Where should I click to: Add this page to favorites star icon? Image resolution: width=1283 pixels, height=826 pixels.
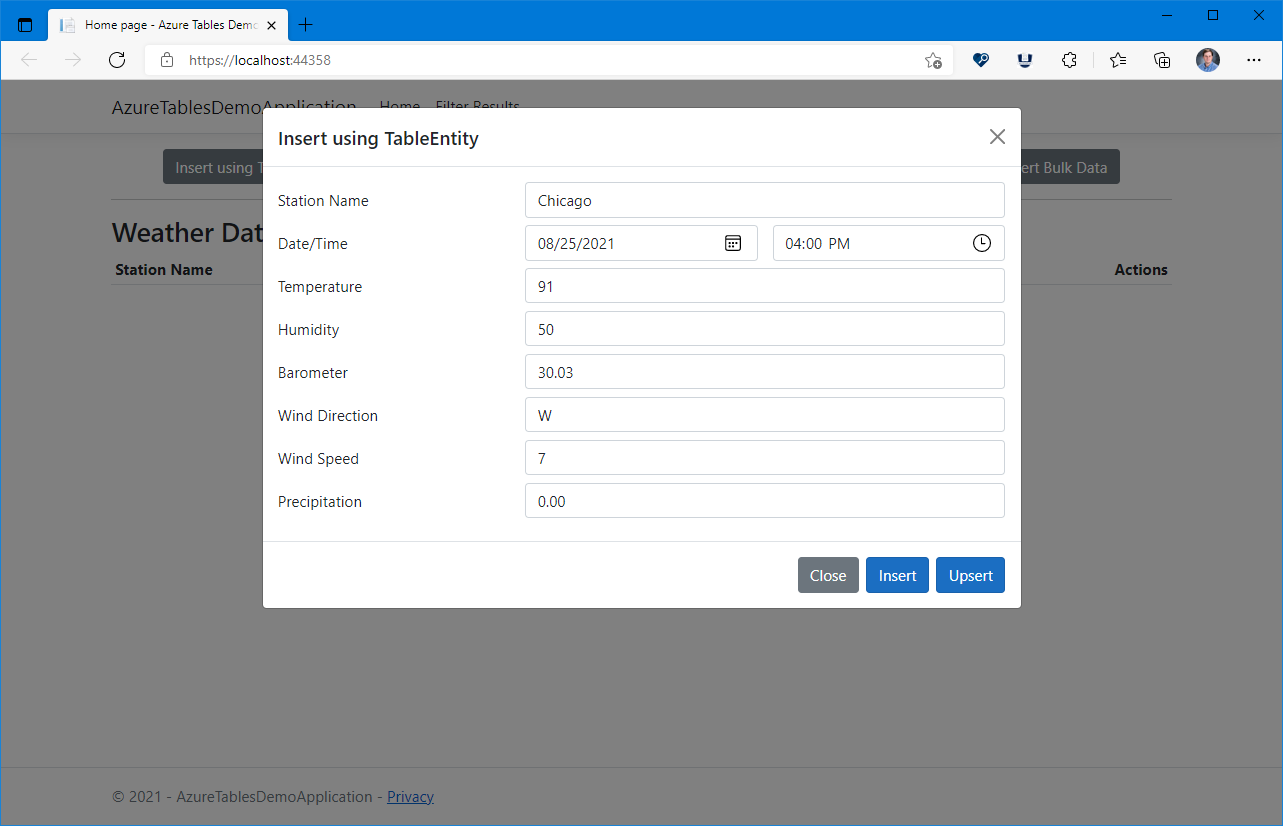pyautogui.click(x=933, y=60)
